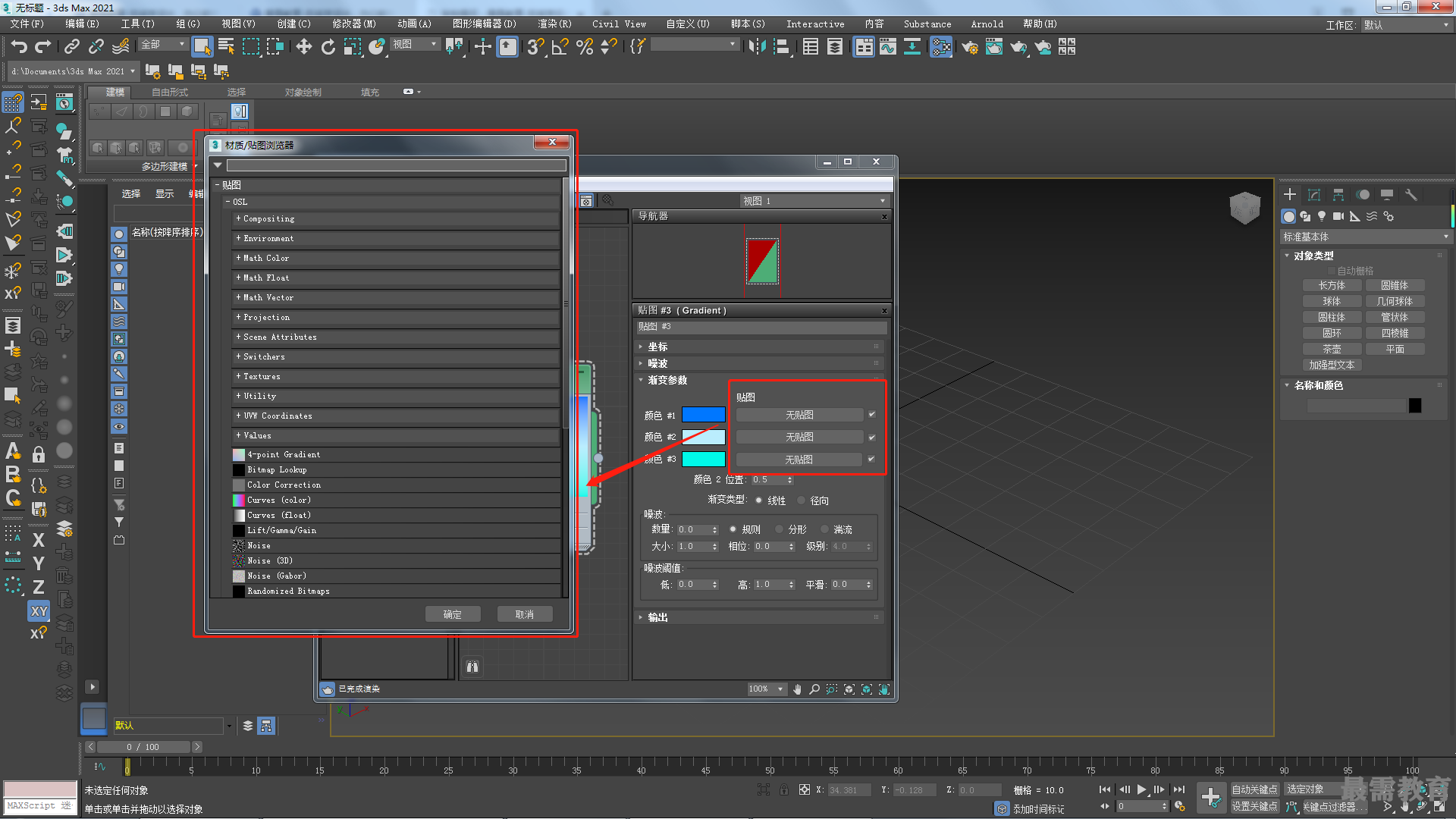Open Create tab plus icon in command panel
Image resolution: width=1456 pixels, height=819 pixels.
[x=1290, y=195]
